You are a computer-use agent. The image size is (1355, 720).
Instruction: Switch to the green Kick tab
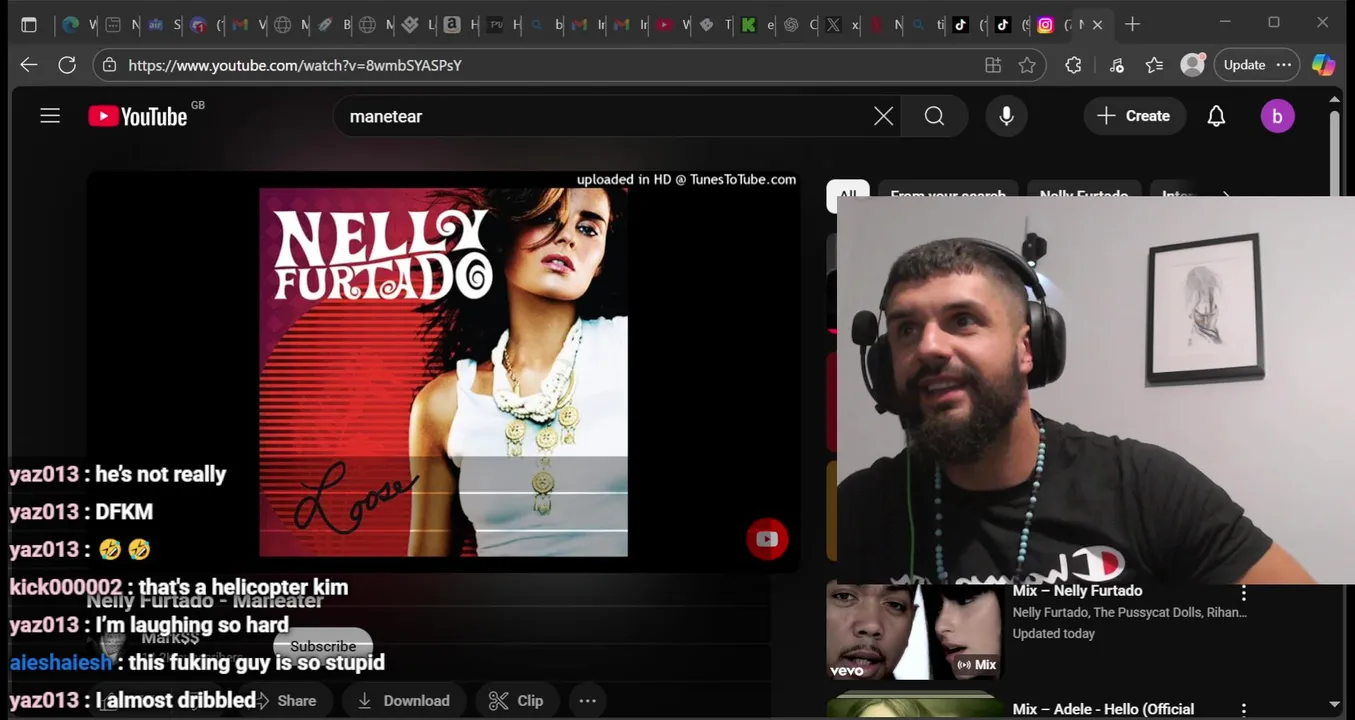tap(748, 25)
